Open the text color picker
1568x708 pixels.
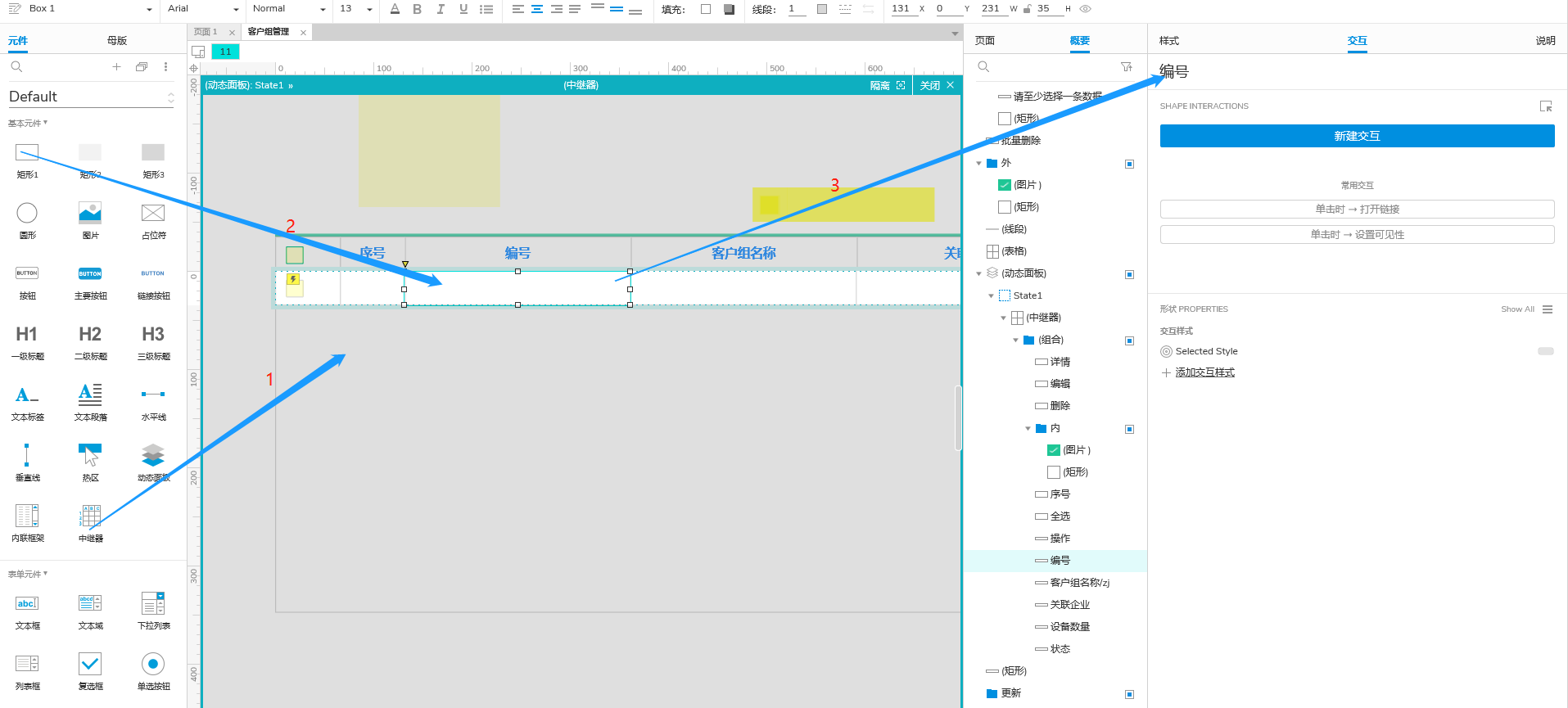[x=395, y=9]
